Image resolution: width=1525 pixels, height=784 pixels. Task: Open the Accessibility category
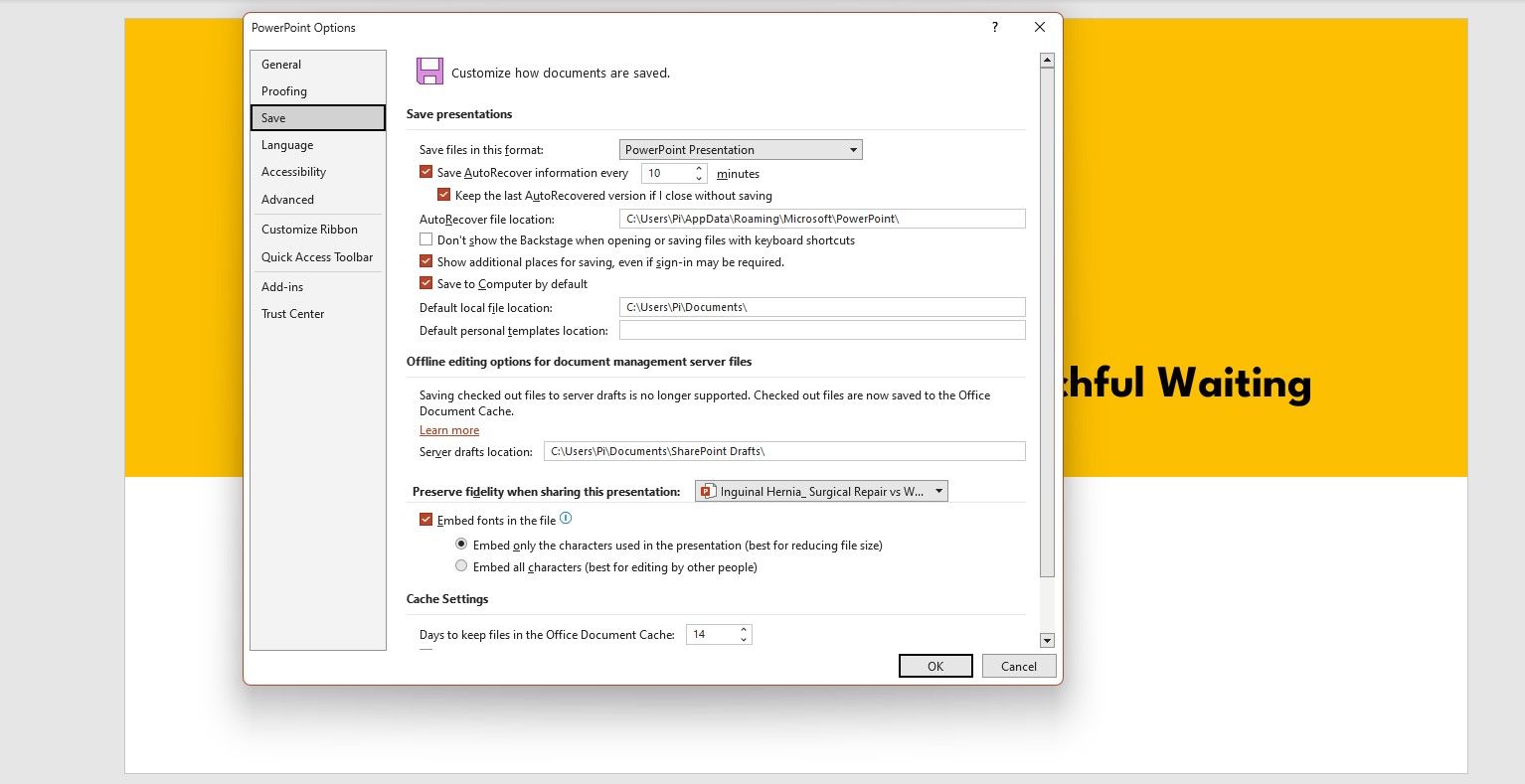click(317, 172)
